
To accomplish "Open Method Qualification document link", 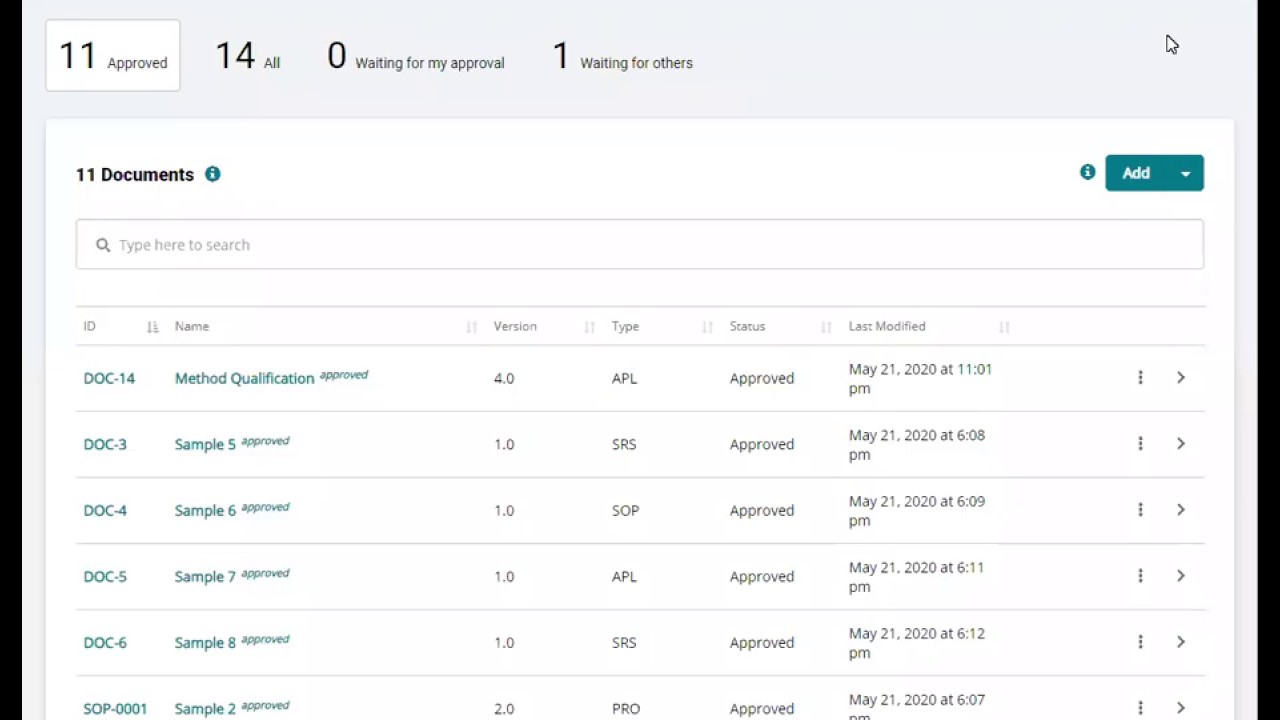I will pyautogui.click(x=244, y=378).
